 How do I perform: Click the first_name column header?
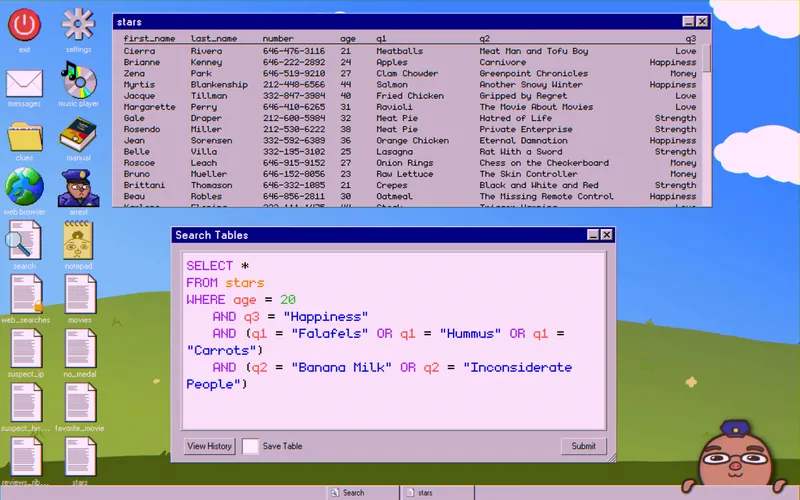click(x=149, y=38)
